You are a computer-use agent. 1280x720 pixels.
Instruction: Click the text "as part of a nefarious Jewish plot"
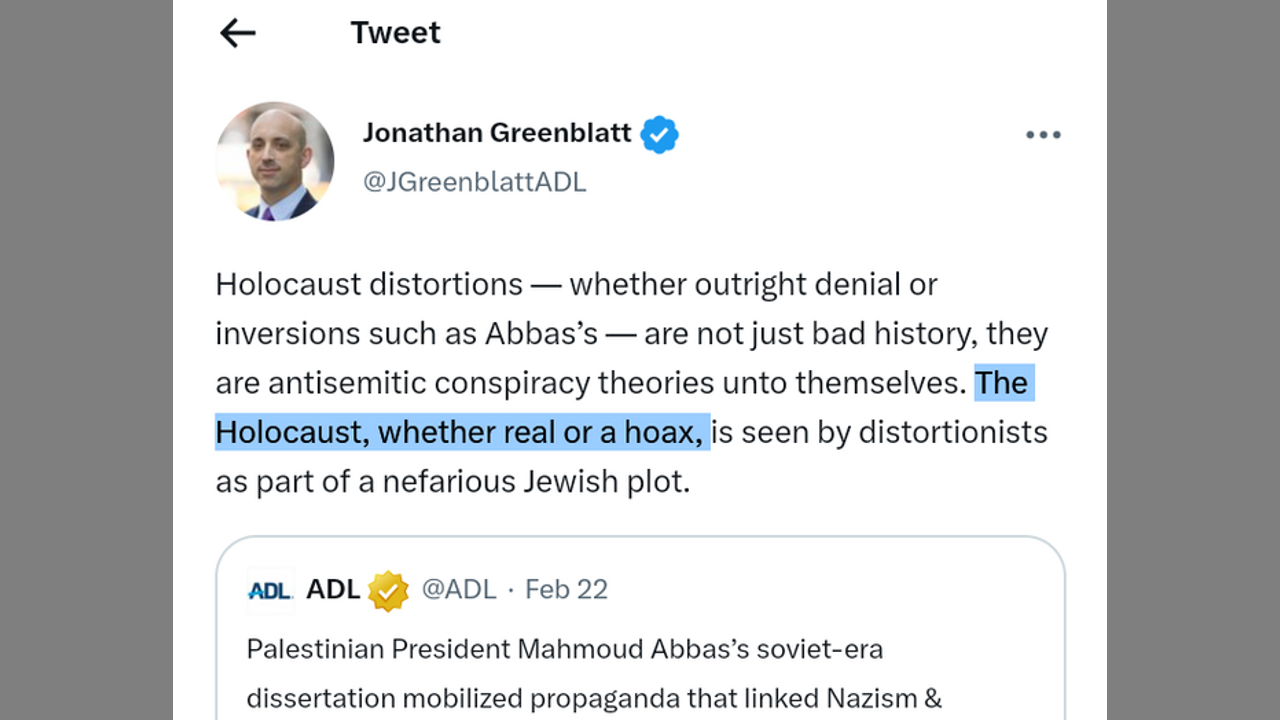pyautogui.click(x=452, y=481)
